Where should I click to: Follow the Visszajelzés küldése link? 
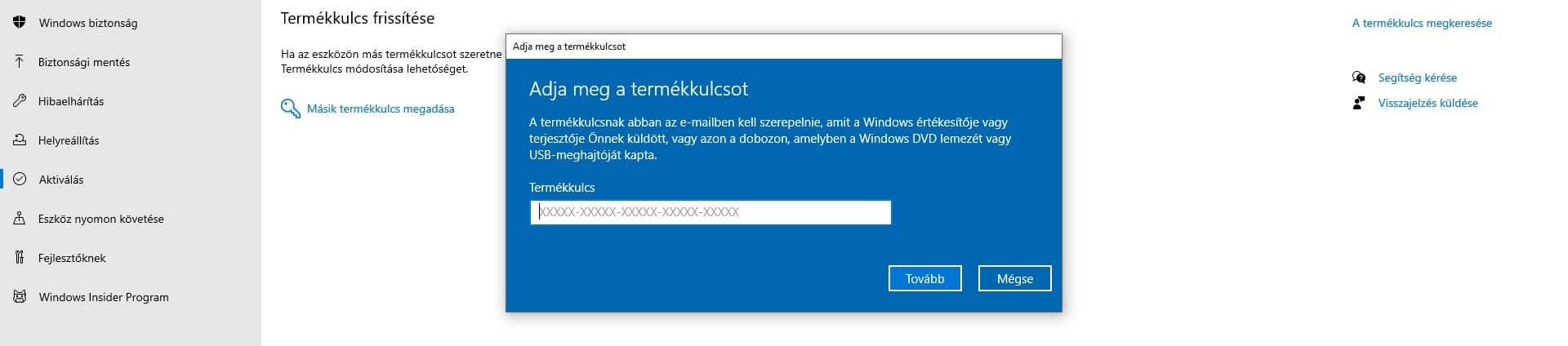pyautogui.click(x=1428, y=103)
